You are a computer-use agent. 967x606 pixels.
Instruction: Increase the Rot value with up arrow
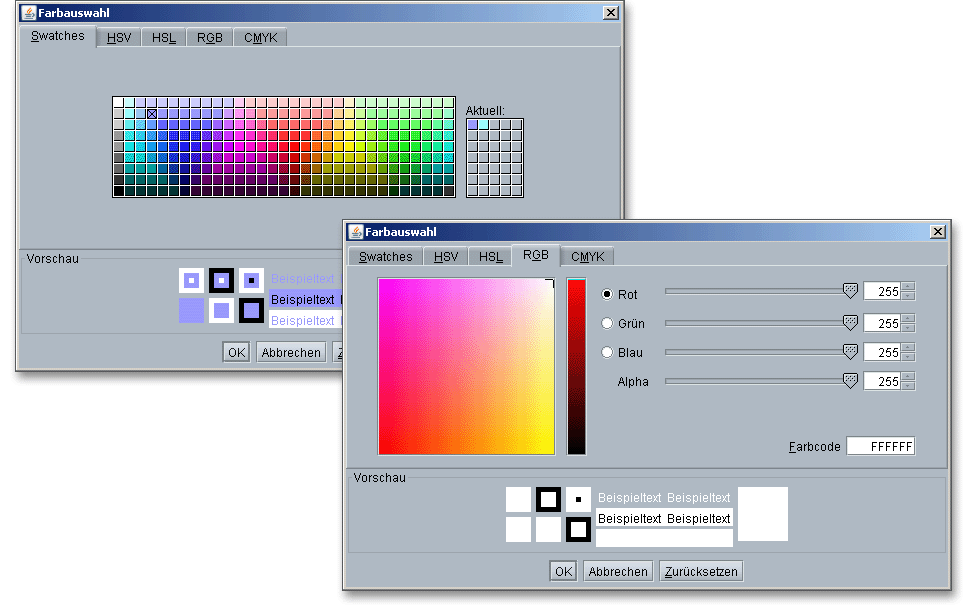(x=907, y=287)
